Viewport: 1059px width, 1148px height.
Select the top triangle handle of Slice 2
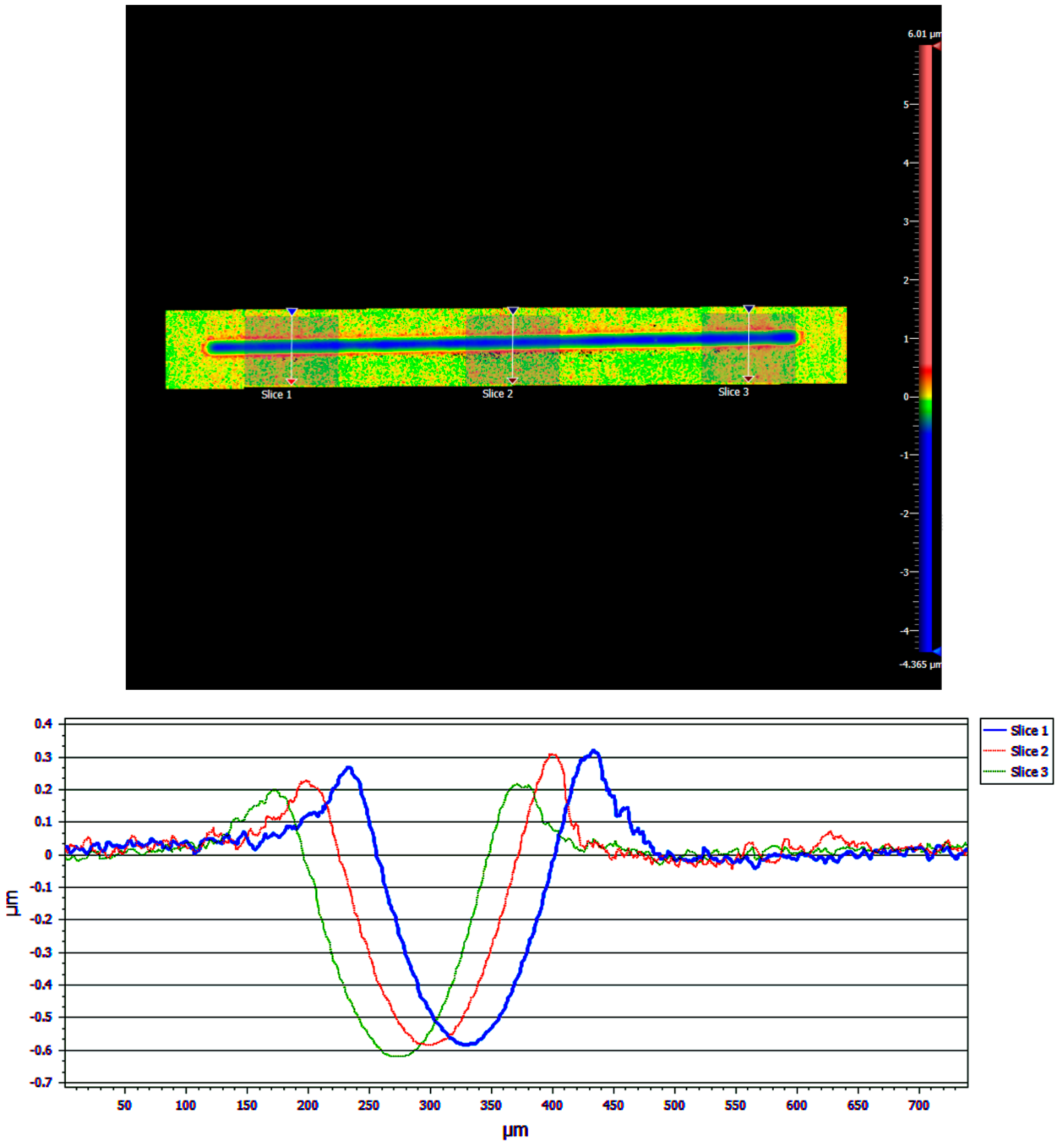(513, 311)
